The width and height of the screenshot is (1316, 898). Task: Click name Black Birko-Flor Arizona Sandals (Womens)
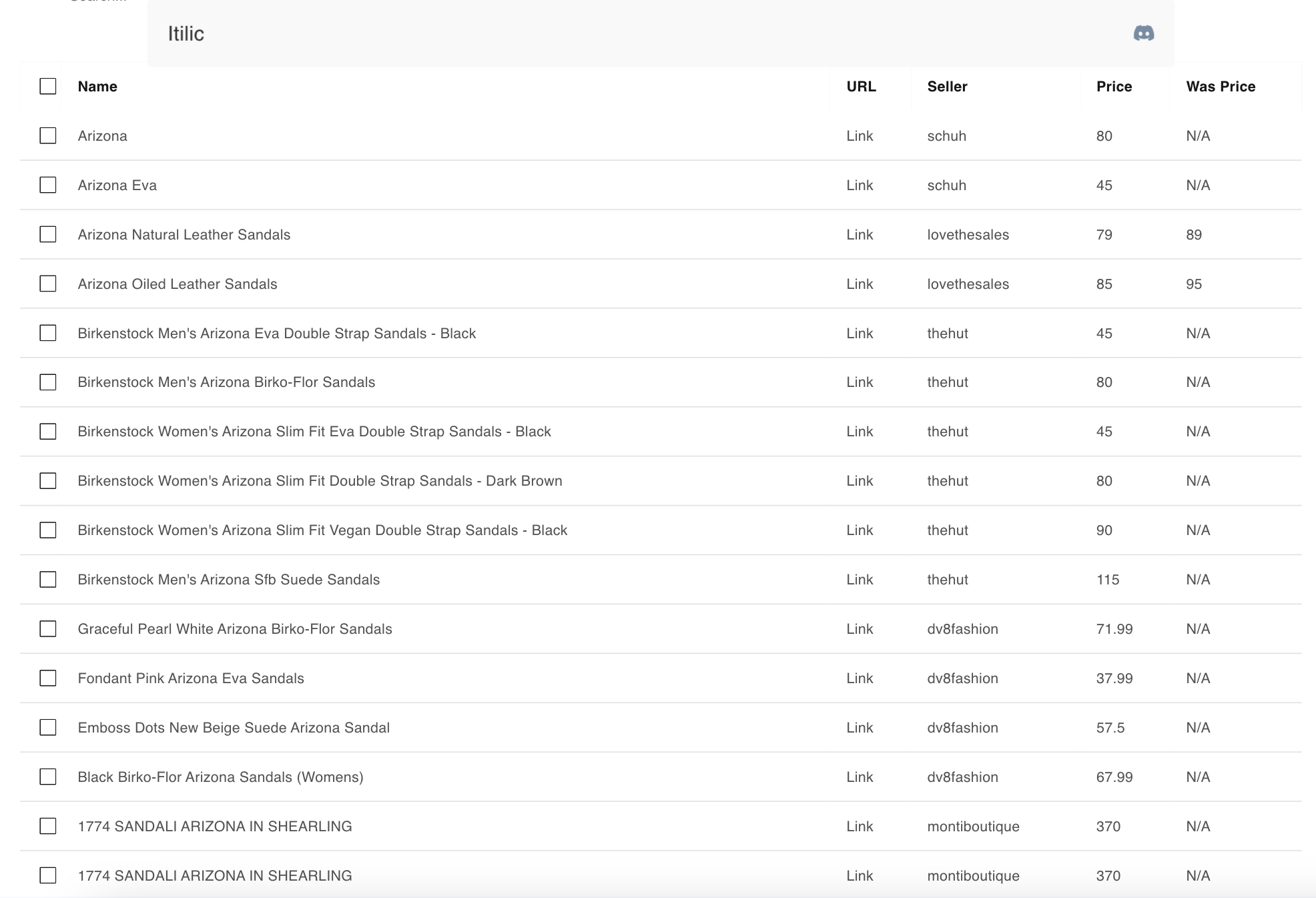pyautogui.click(x=221, y=777)
